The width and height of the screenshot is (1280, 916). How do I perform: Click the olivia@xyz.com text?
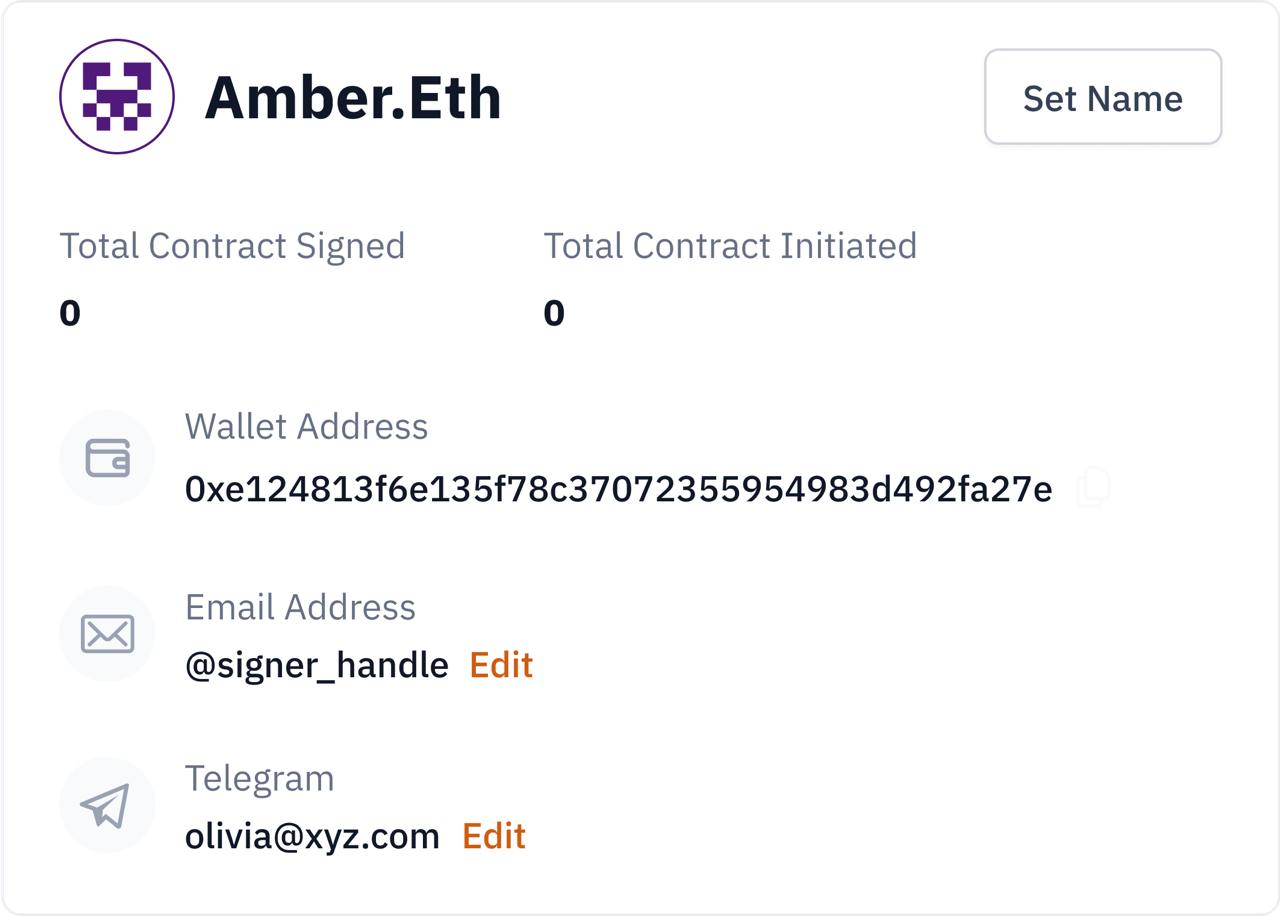[312, 836]
